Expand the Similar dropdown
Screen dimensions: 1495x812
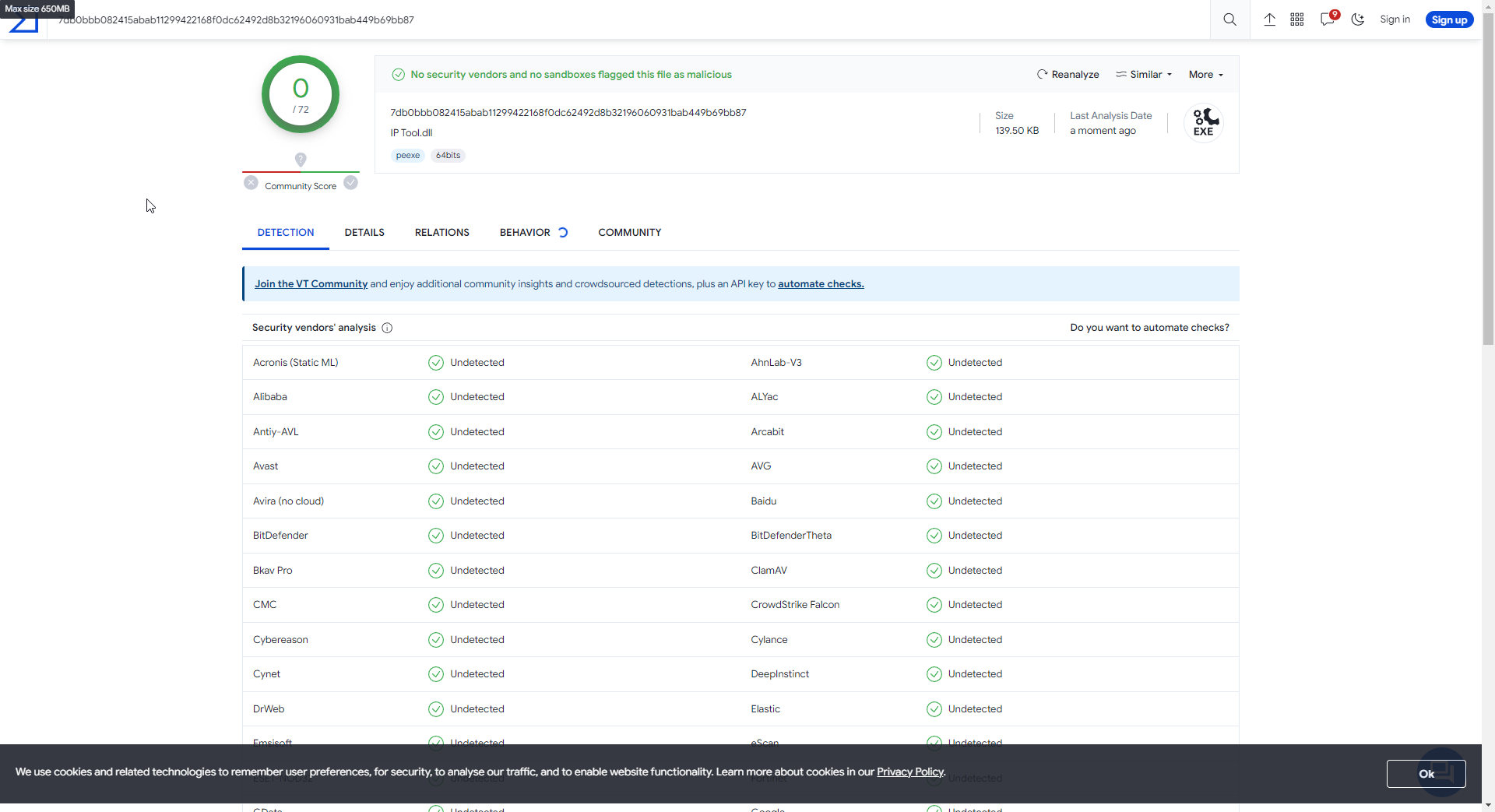(1144, 75)
